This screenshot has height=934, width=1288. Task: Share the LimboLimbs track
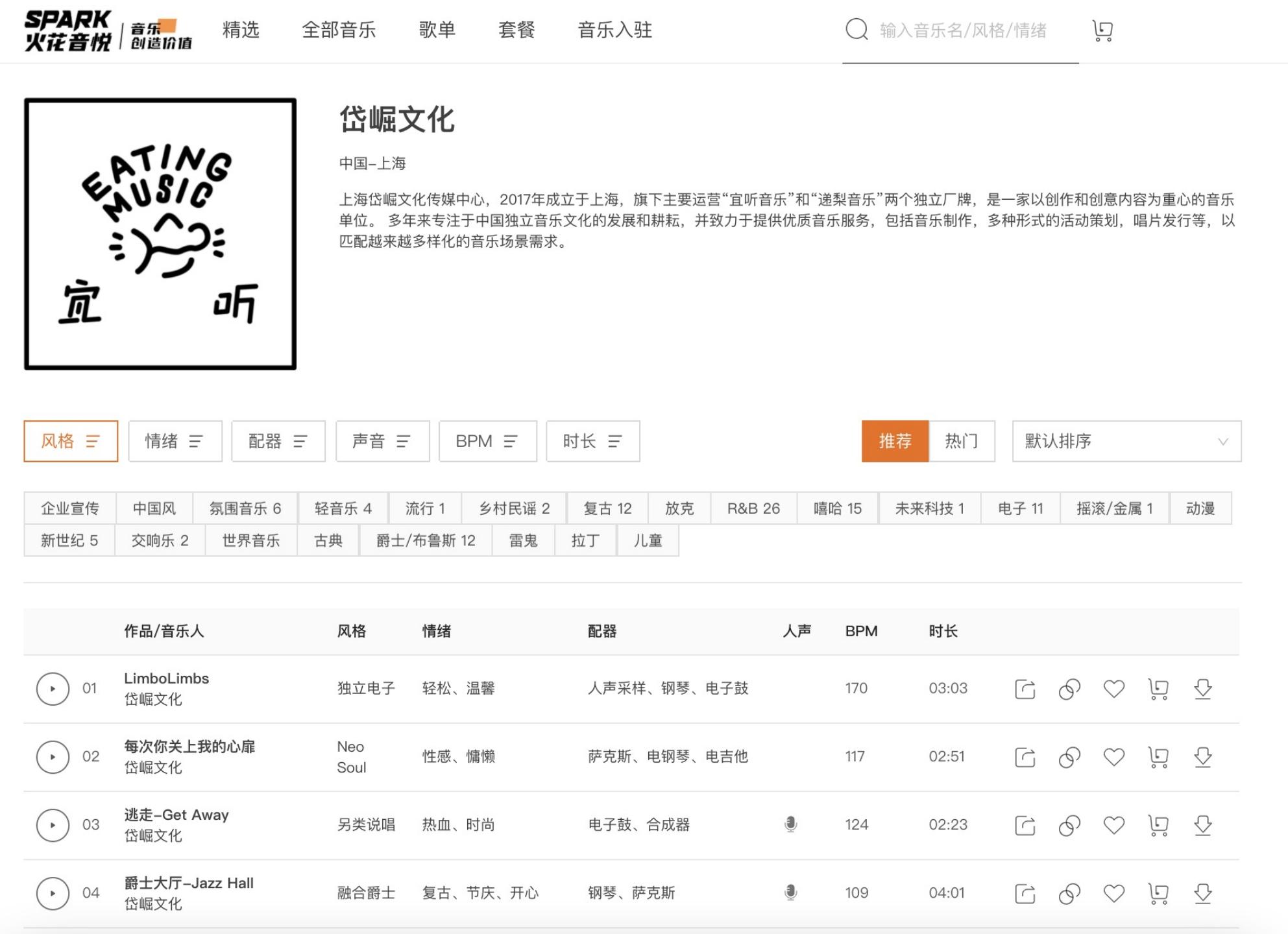1025,689
